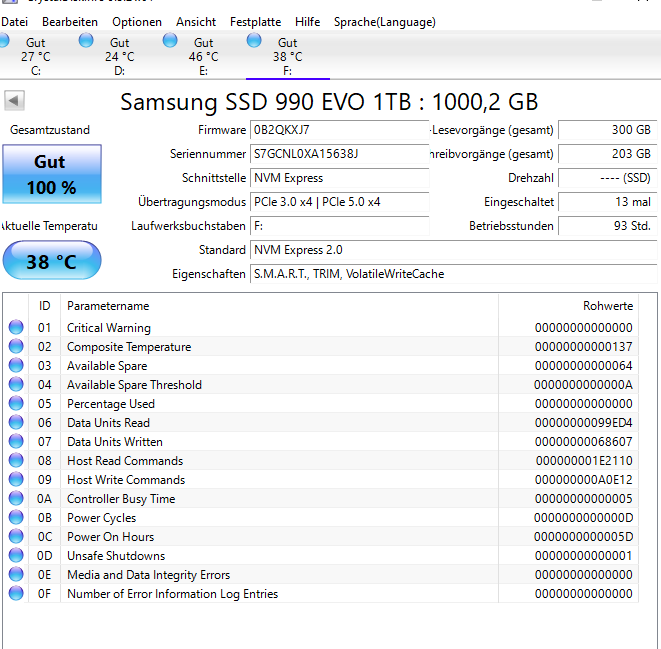This screenshot has height=649, width=661.
Task: Click status orb of Media and Data Integrity row
Action: click(16, 574)
